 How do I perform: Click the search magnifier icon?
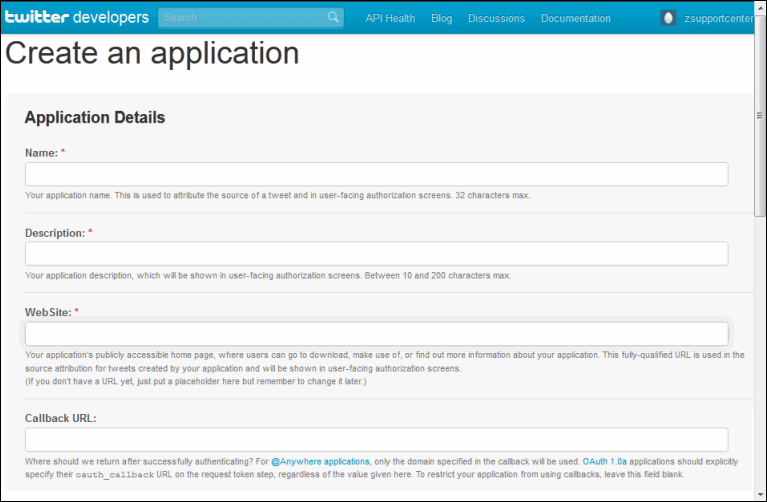(x=333, y=17)
